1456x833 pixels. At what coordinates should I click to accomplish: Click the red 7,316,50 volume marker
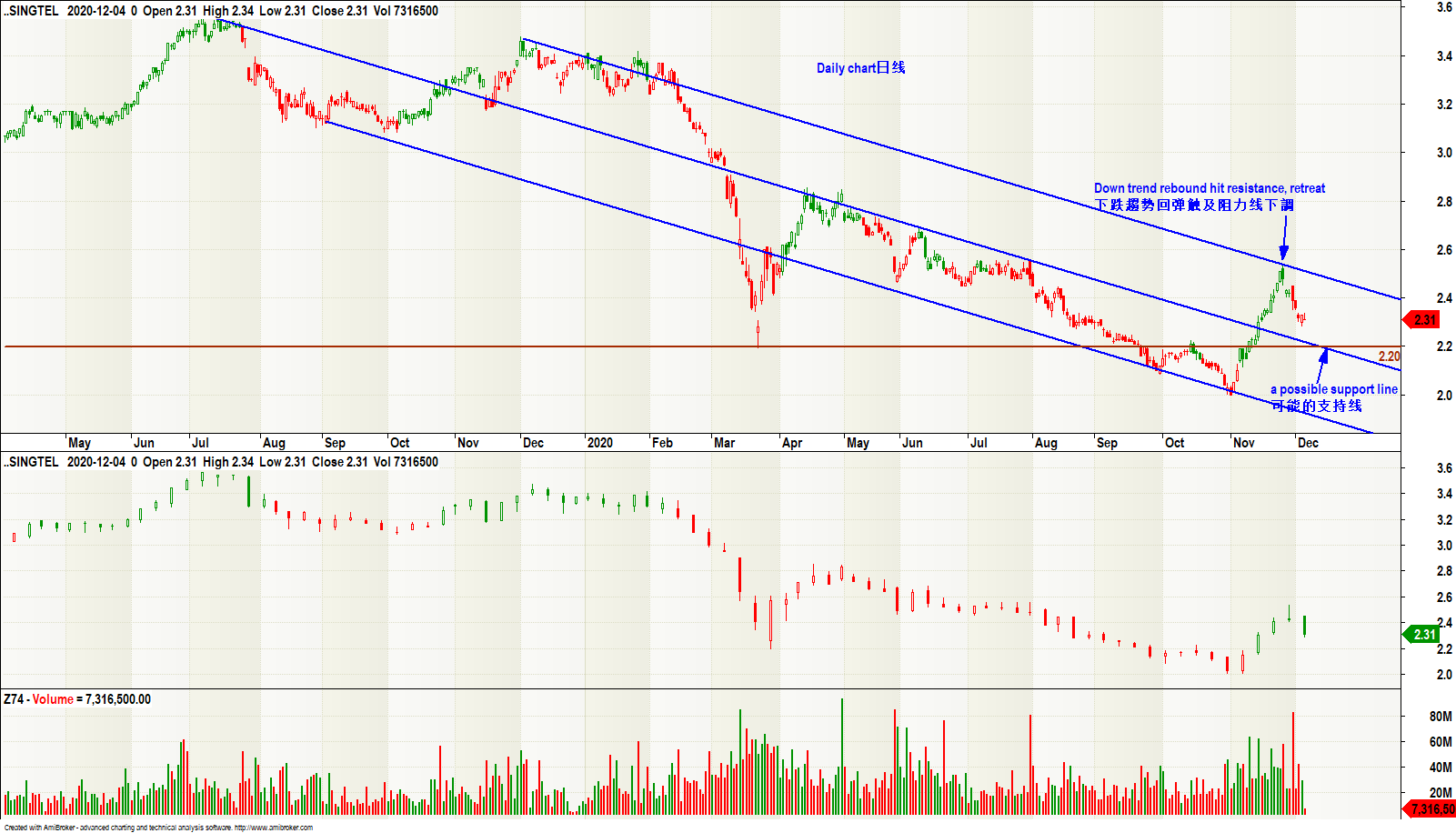click(x=1430, y=808)
